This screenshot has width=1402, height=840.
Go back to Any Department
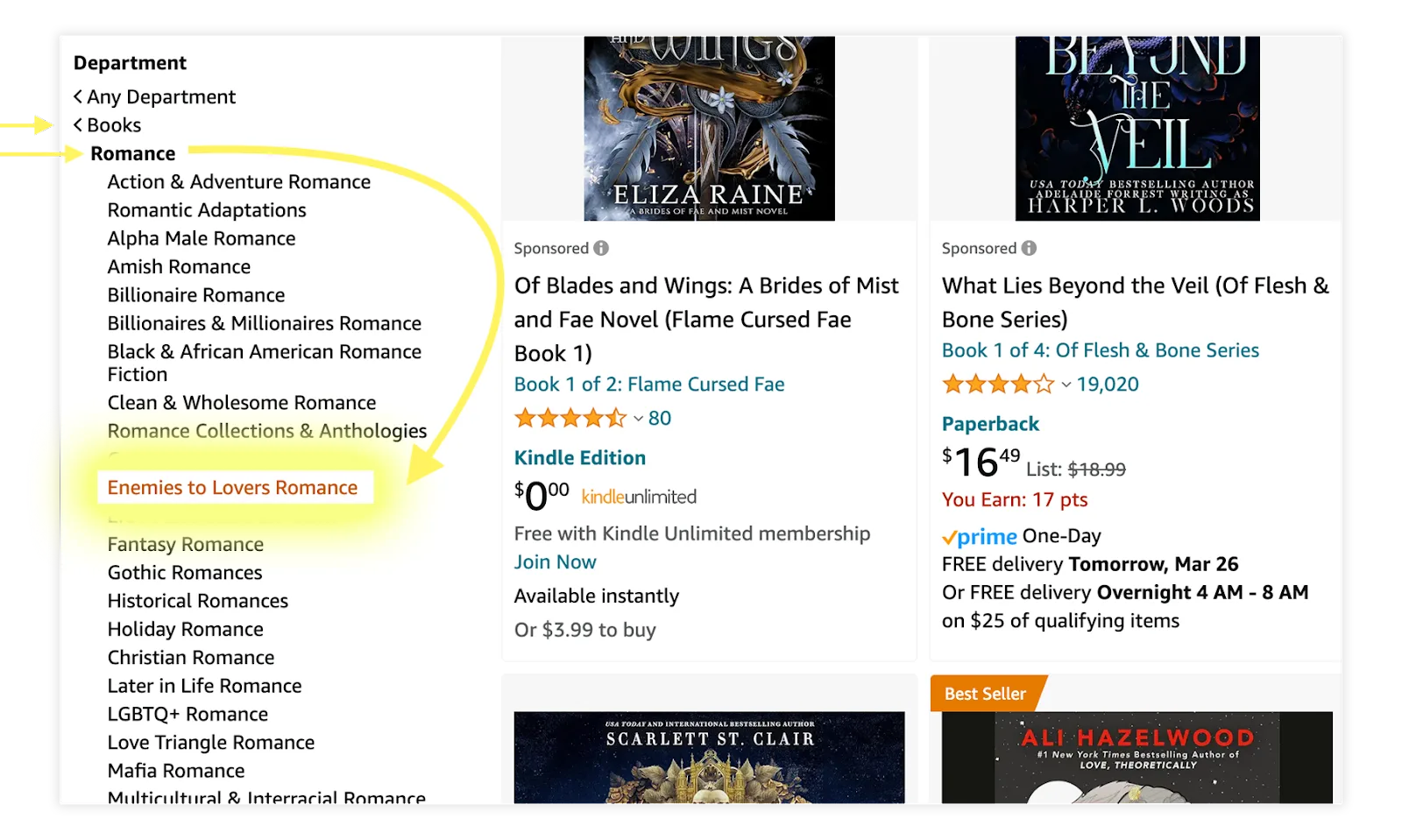point(161,96)
